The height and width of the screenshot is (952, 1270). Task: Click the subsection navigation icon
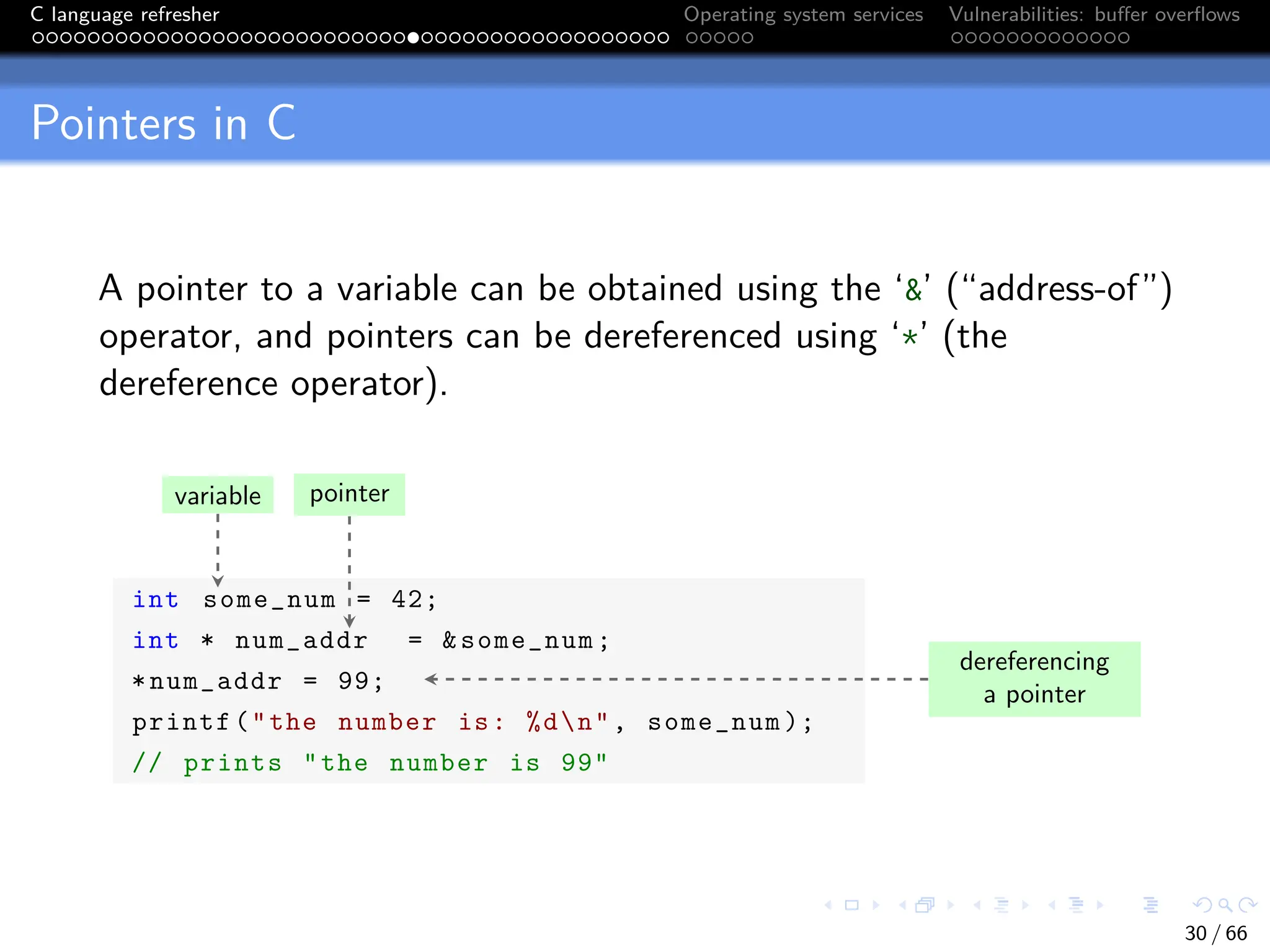pos(1001,906)
